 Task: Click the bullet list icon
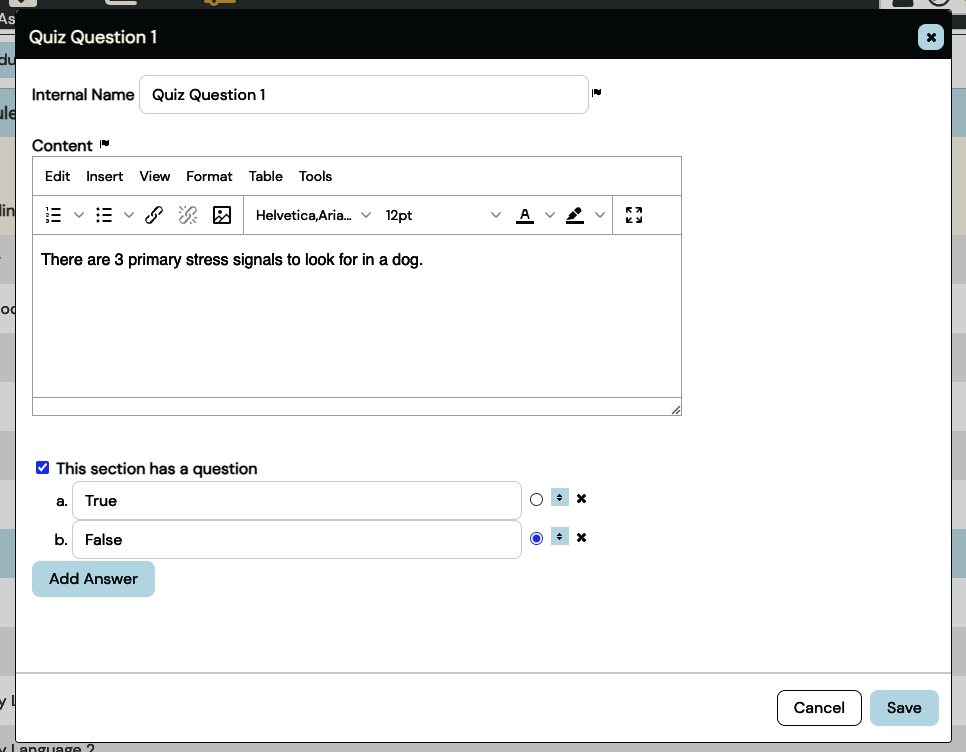104,215
